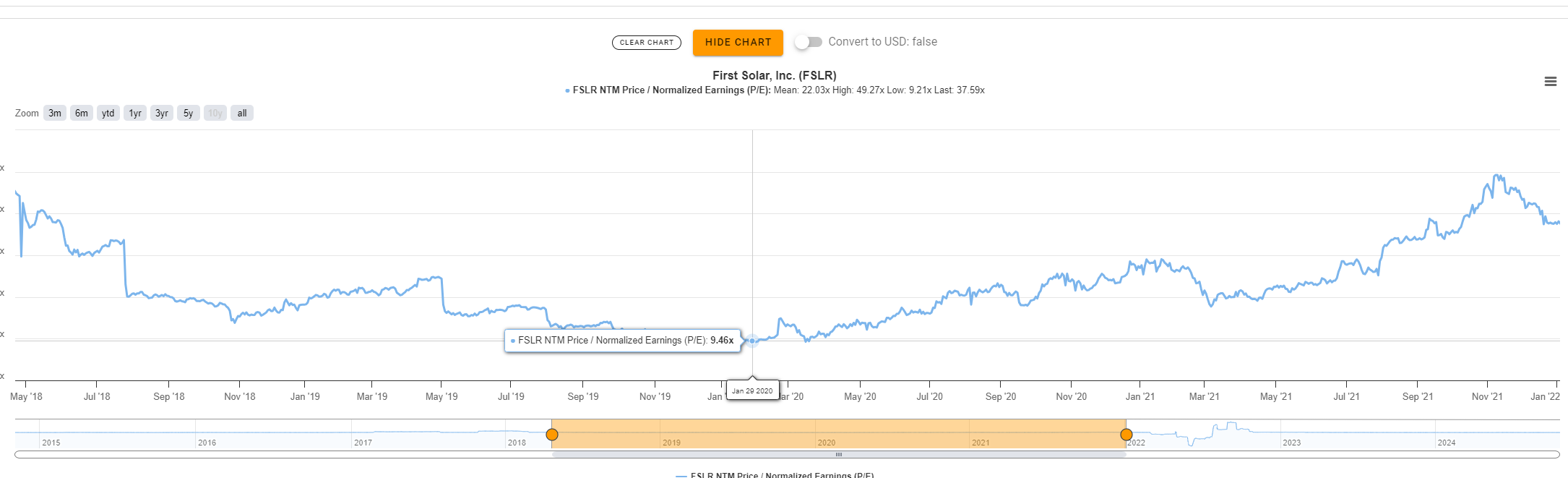Set zoom range to 3m
Viewport: 1568px width, 478px height.
click(x=55, y=113)
